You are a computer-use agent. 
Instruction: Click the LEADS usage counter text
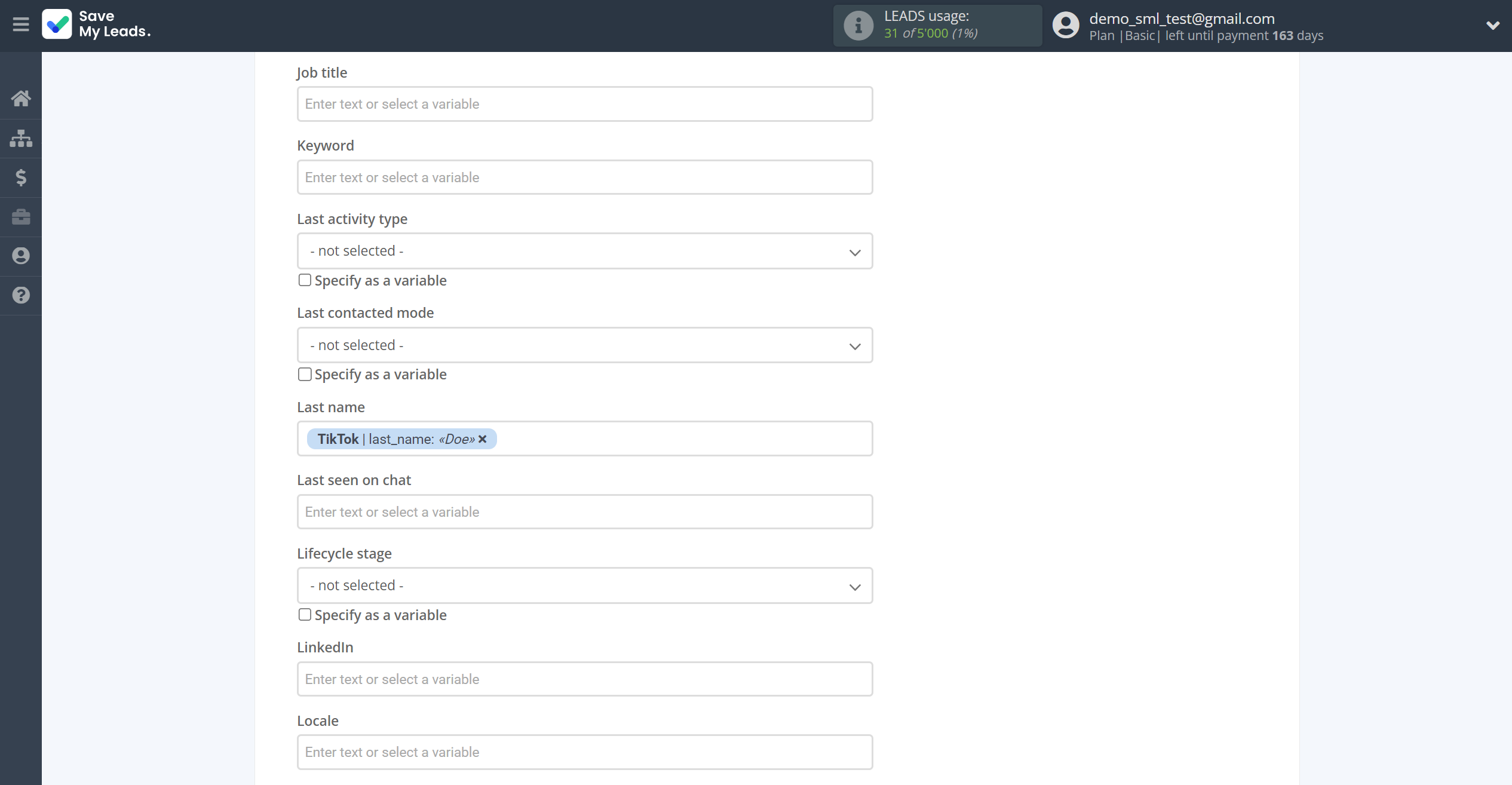tap(931, 33)
